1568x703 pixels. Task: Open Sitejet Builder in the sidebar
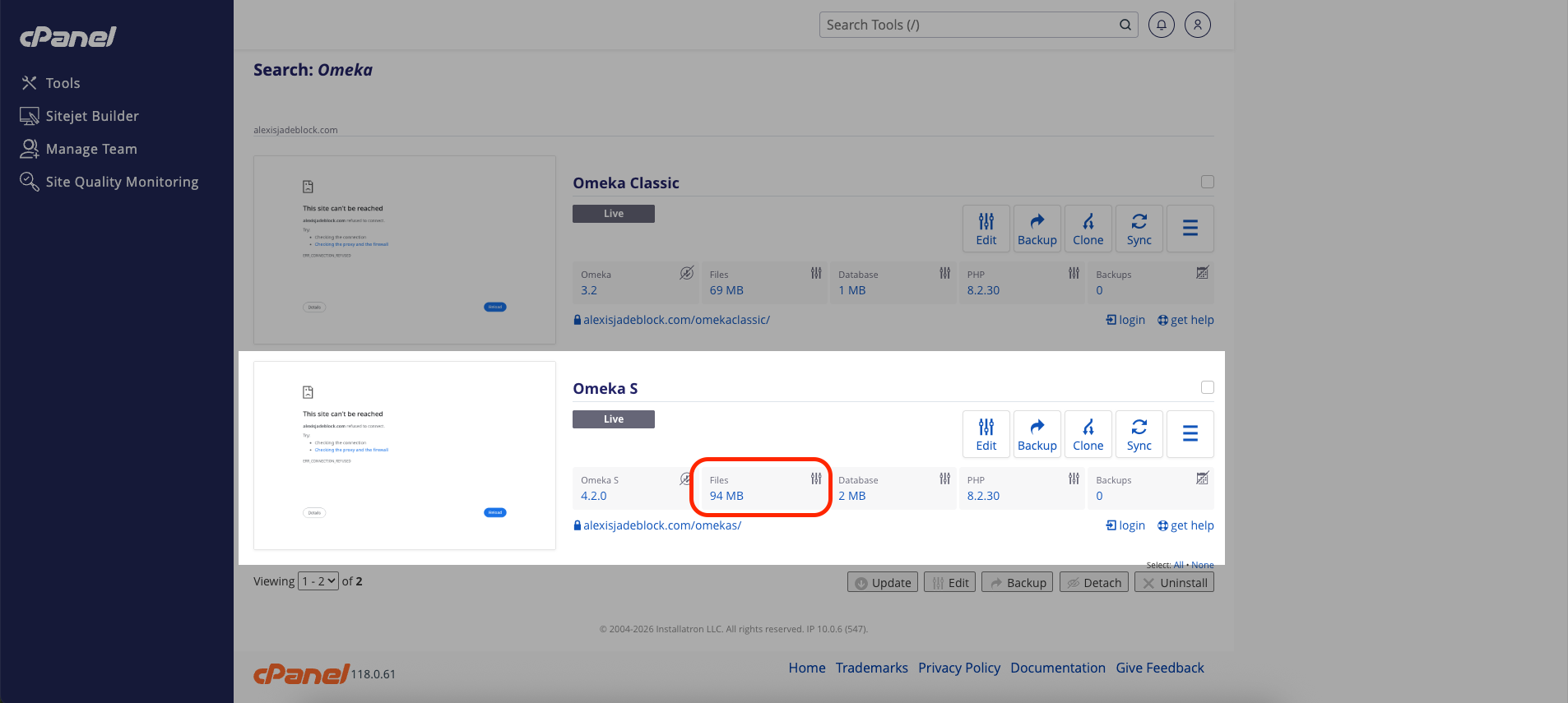click(80, 116)
